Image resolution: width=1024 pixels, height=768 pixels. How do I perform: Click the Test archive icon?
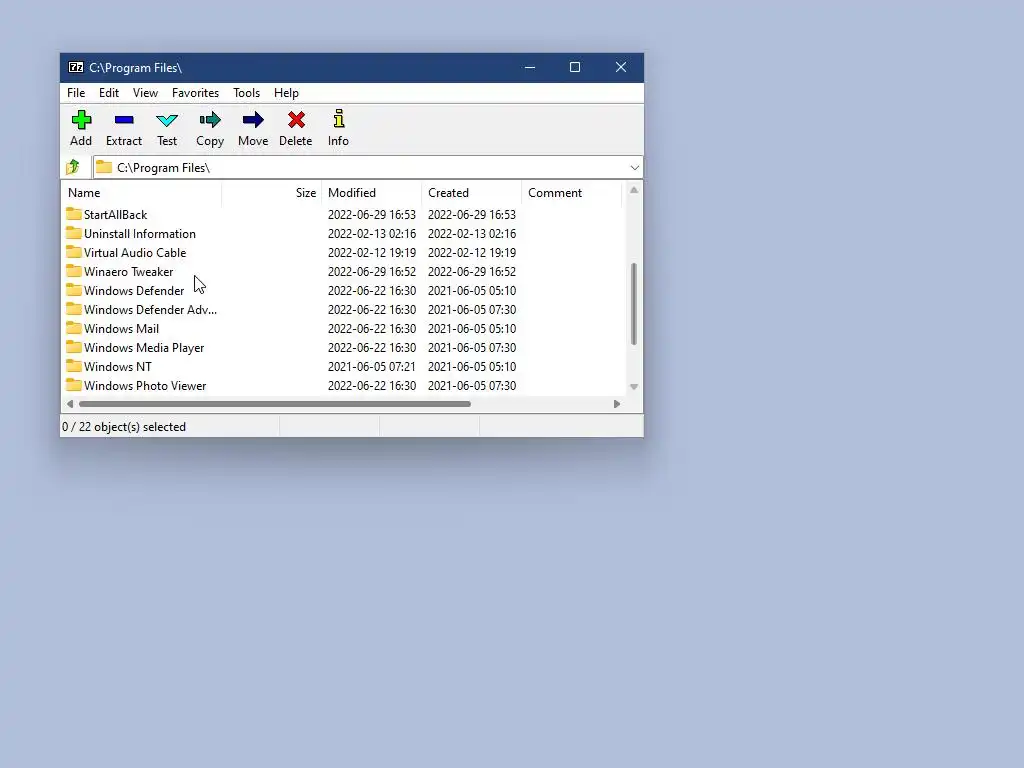pos(167,120)
